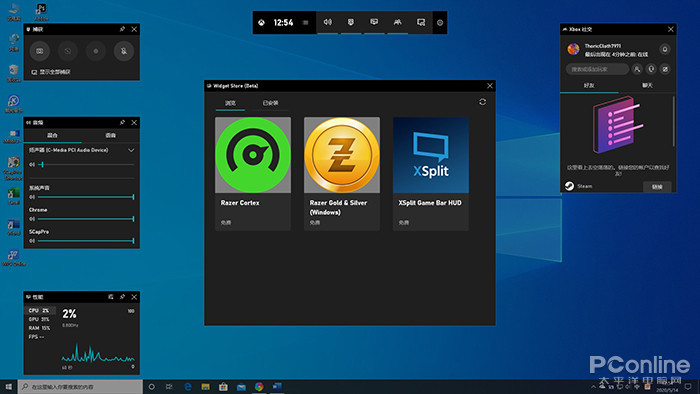This screenshot has width=700, height=394.
Task: Open File Explorer from taskbar
Action: point(205,387)
